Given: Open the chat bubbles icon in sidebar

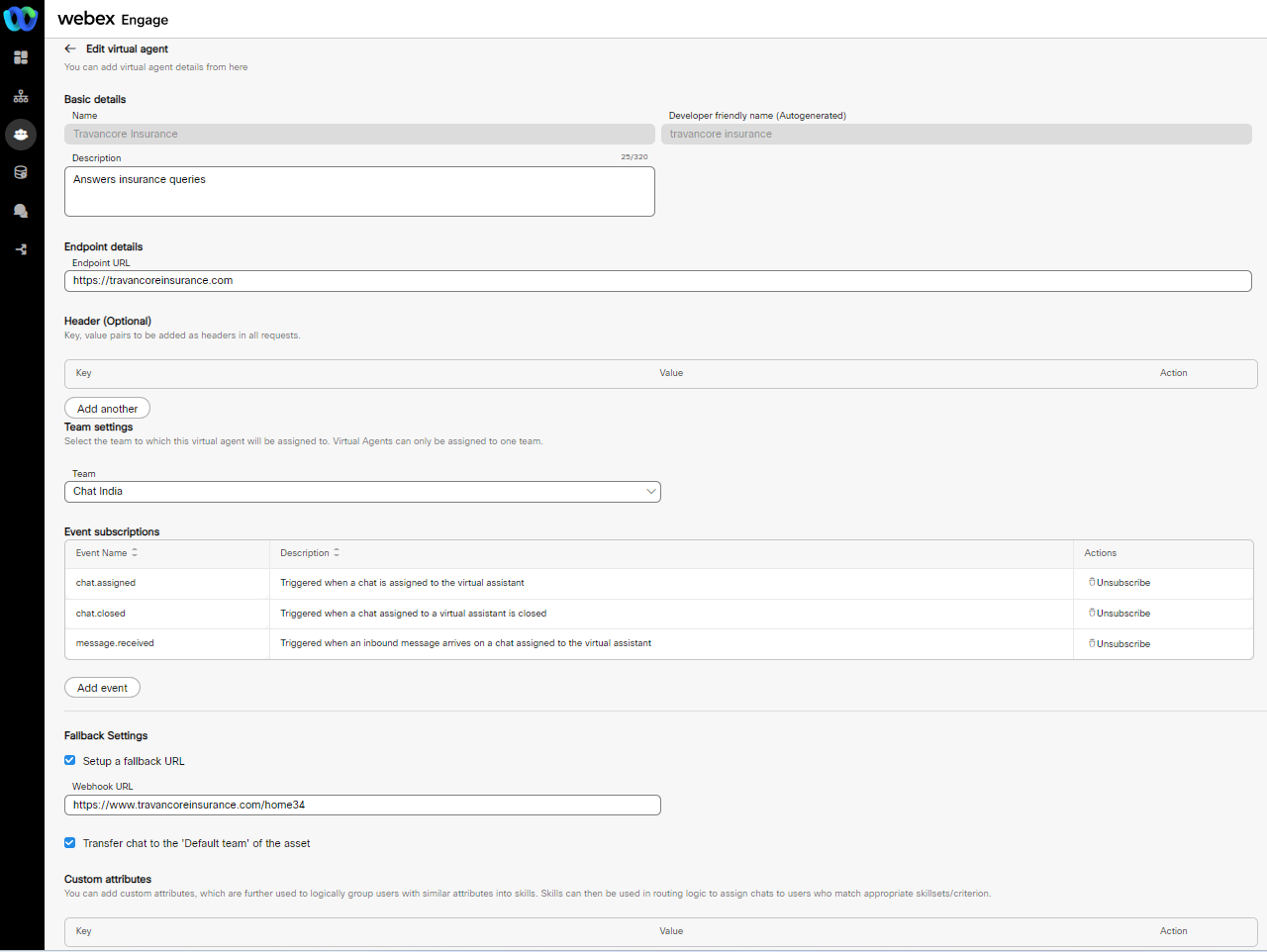Looking at the screenshot, I should pos(21,211).
